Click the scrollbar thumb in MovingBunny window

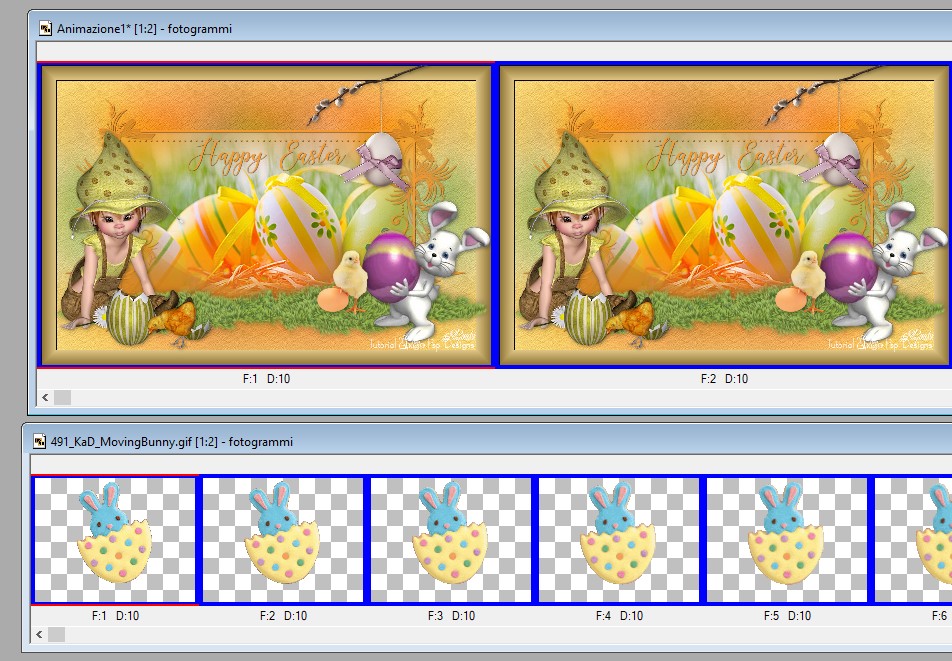56,634
